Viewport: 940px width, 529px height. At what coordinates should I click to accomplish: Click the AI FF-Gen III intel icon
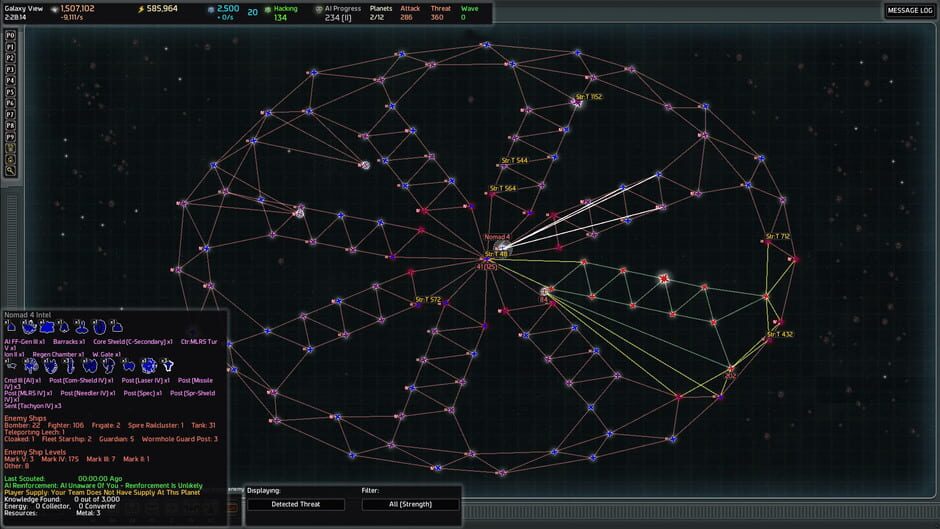point(11,327)
